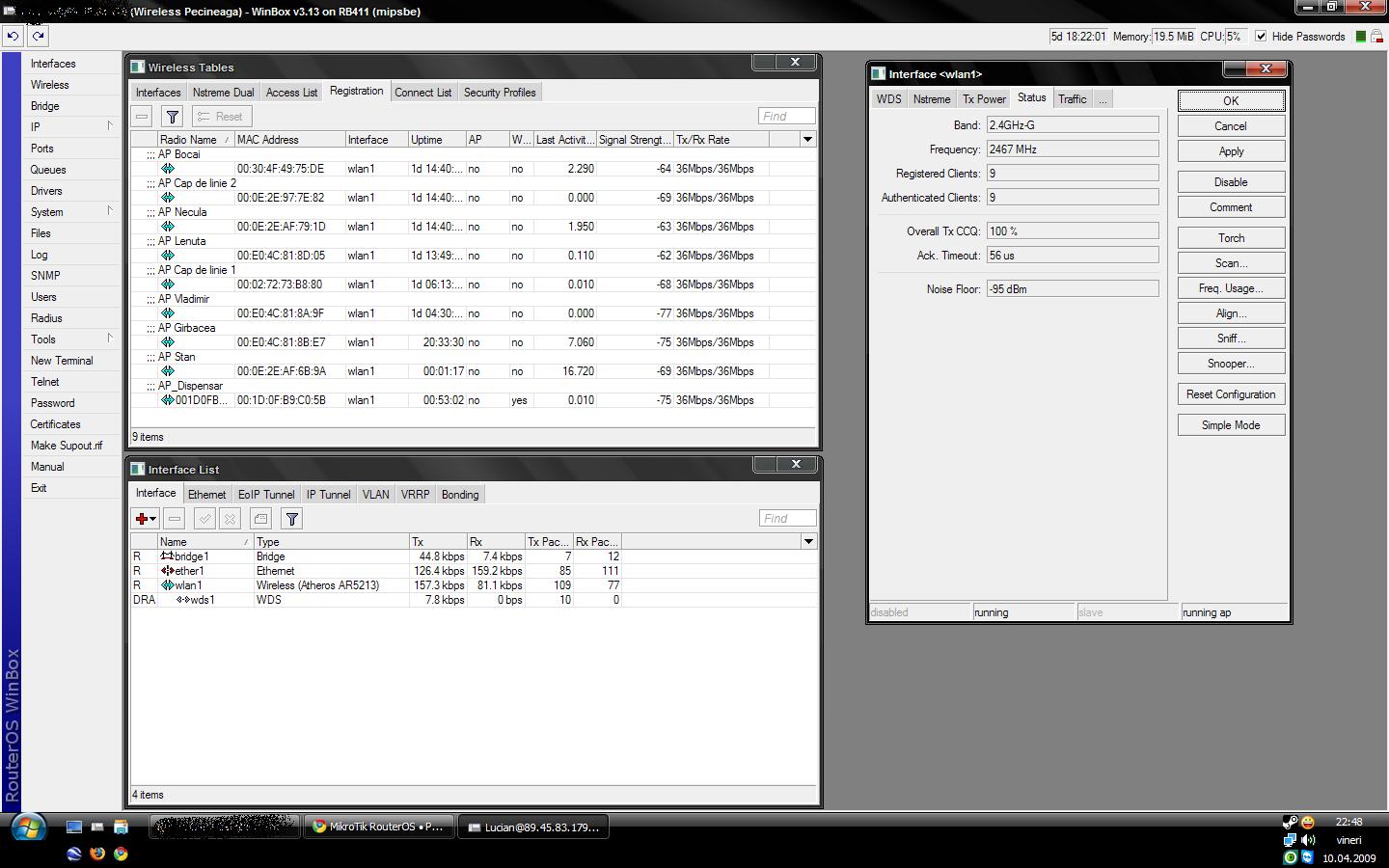Click the comment icon in Interface List toolbar
This screenshot has width=1389, height=868.
(260, 519)
